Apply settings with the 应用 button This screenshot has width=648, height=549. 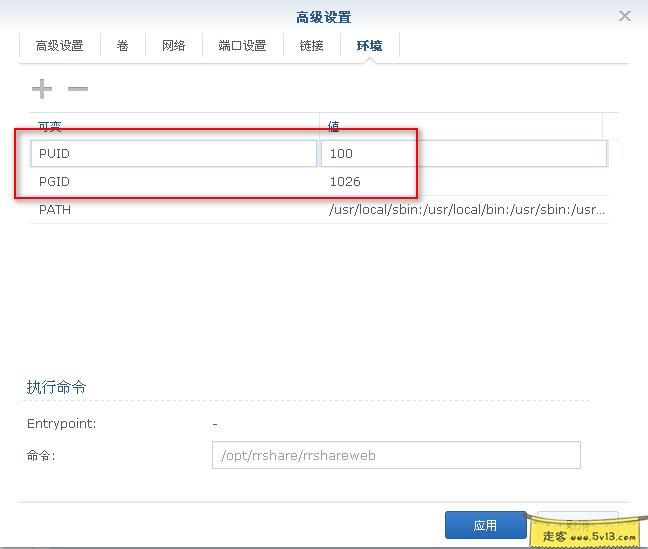[x=486, y=525]
